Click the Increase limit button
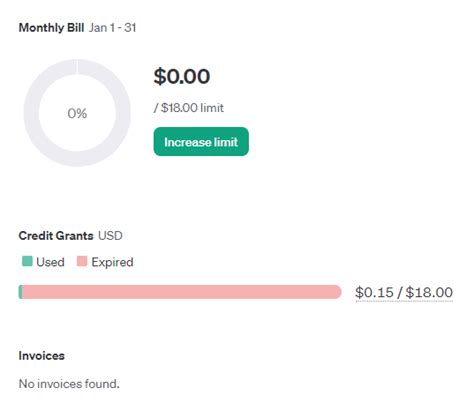This screenshot has width=474, height=403. (201, 142)
